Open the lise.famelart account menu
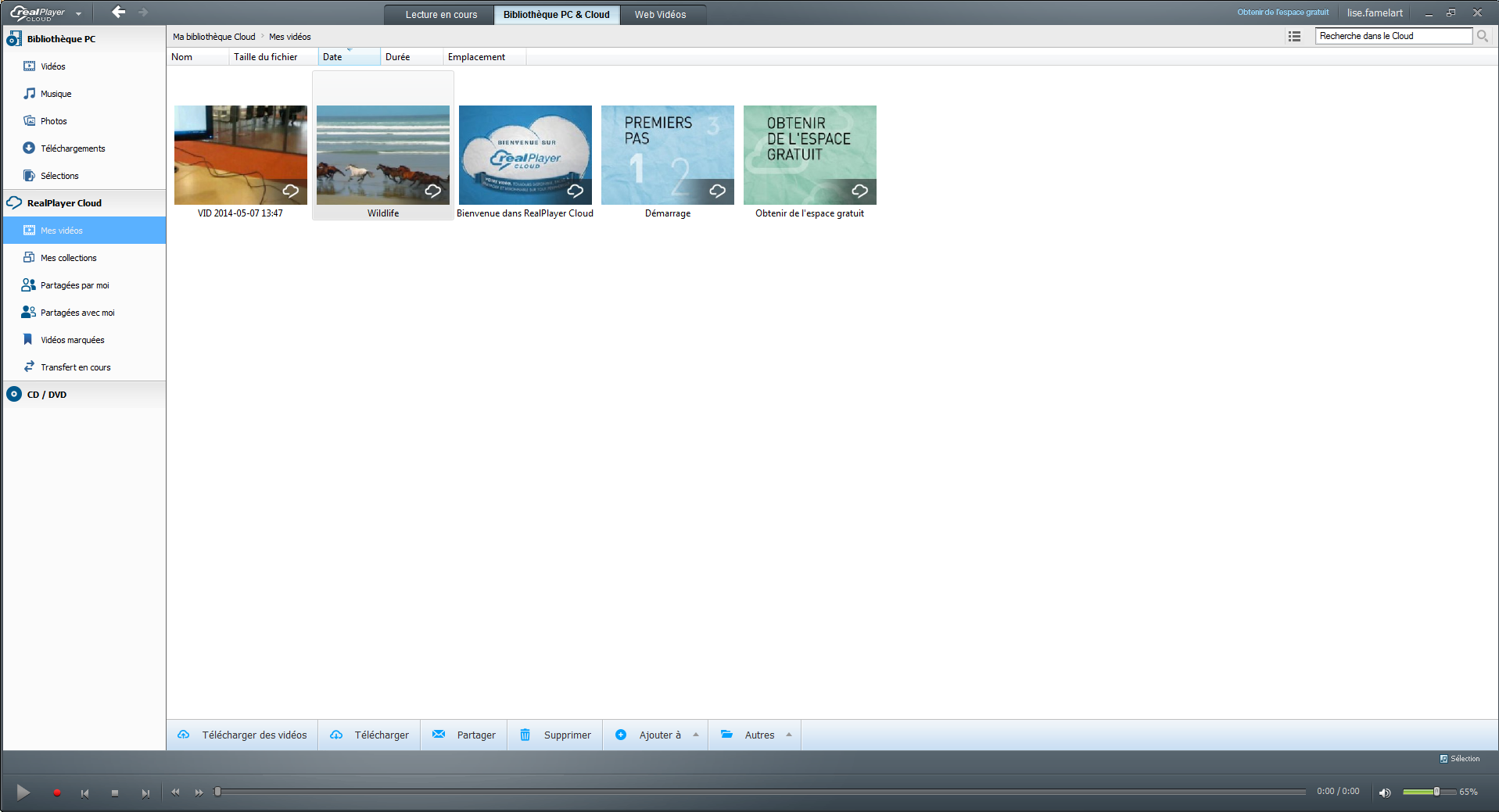 pos(1375,13)
